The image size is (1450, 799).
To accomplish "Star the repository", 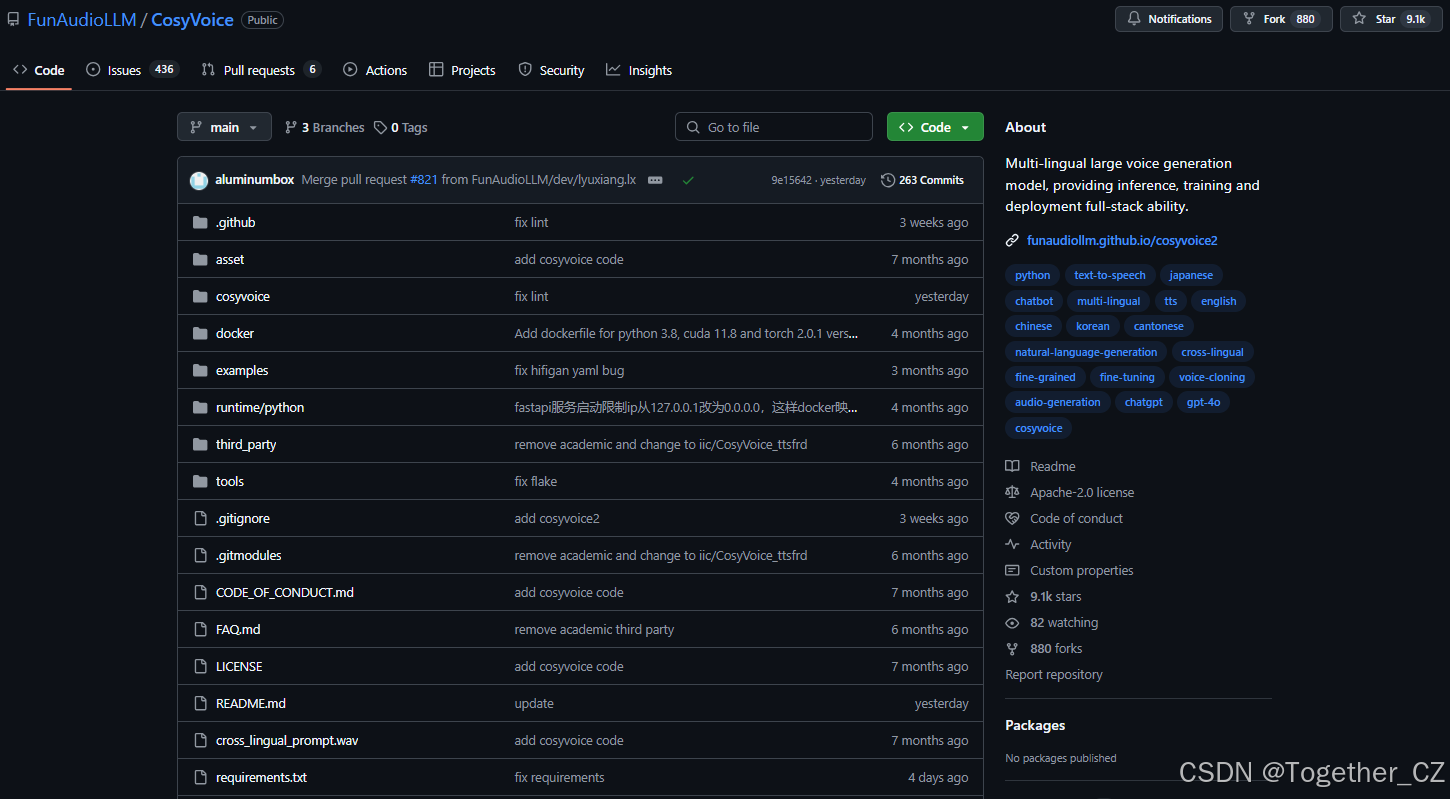I will coord(1393,19).
